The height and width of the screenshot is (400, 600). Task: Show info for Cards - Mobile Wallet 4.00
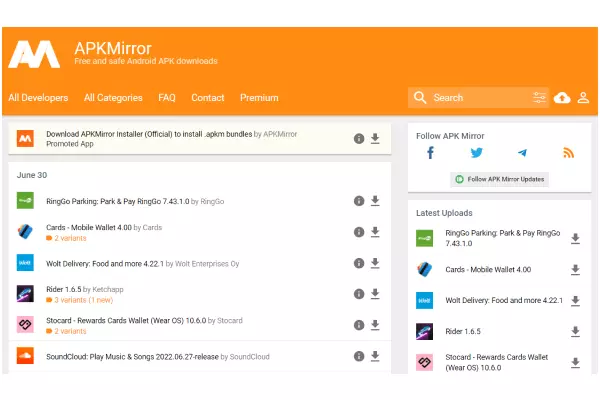[x=359, y=232]
